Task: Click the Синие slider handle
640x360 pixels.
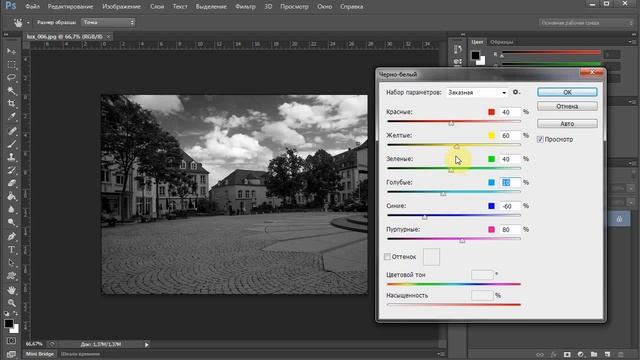Action: tap(424, 217)
